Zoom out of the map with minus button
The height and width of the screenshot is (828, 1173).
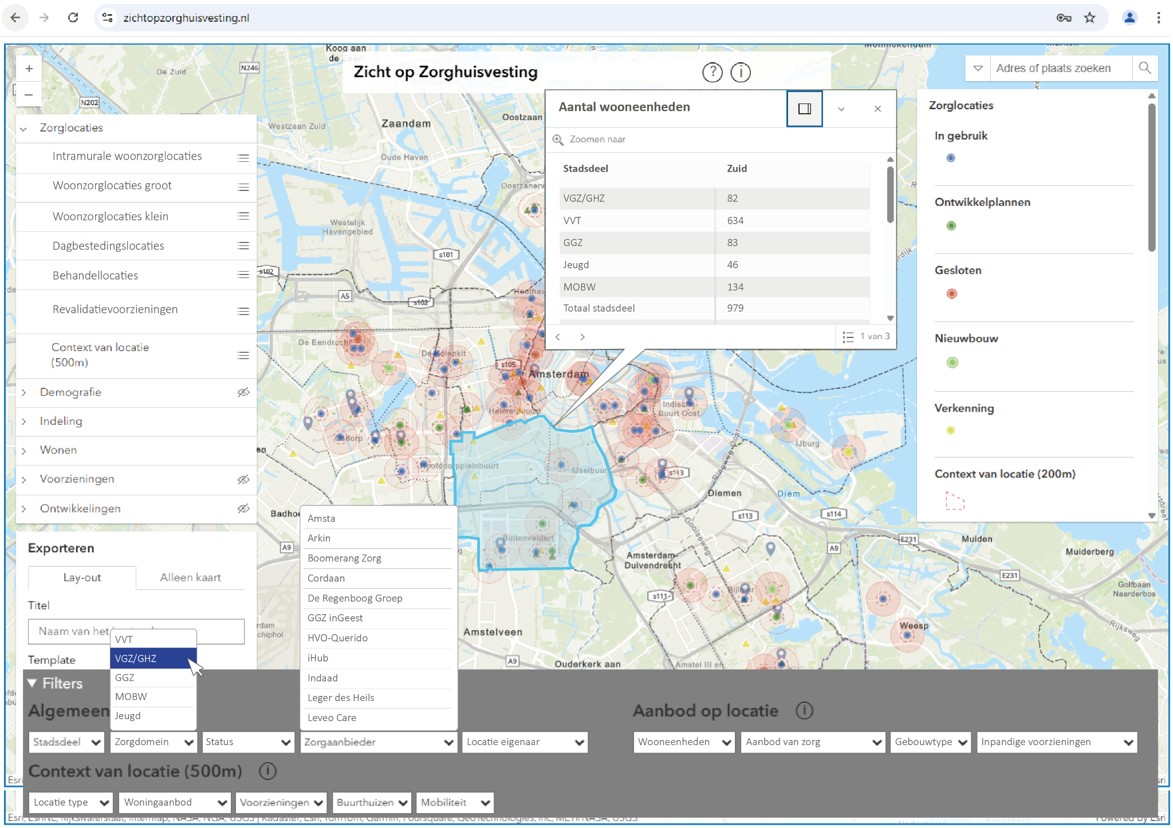(28, 94)
